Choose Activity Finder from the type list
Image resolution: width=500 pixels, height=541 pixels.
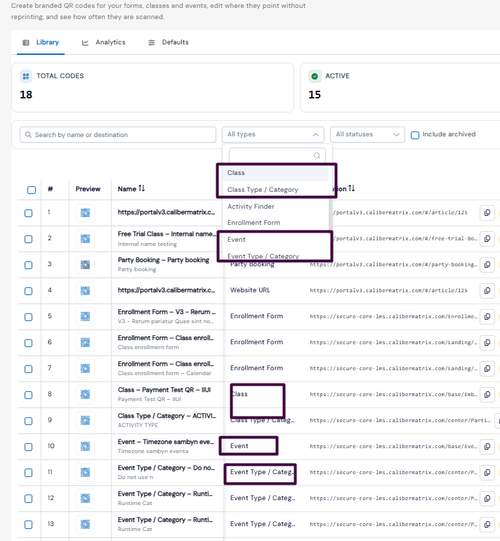[x=251, y=206]
